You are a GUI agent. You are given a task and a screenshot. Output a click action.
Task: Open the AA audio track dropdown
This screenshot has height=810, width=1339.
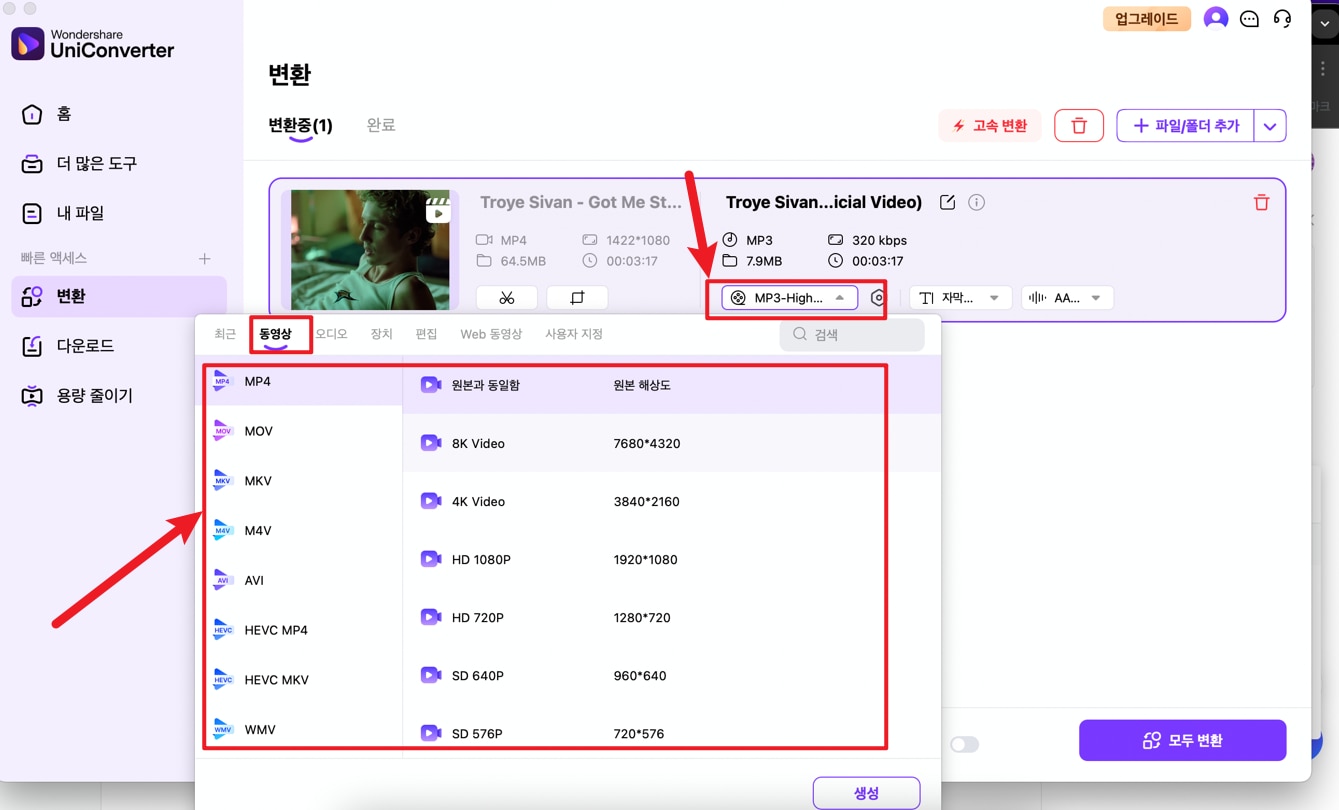click(x=1067, y=298)
